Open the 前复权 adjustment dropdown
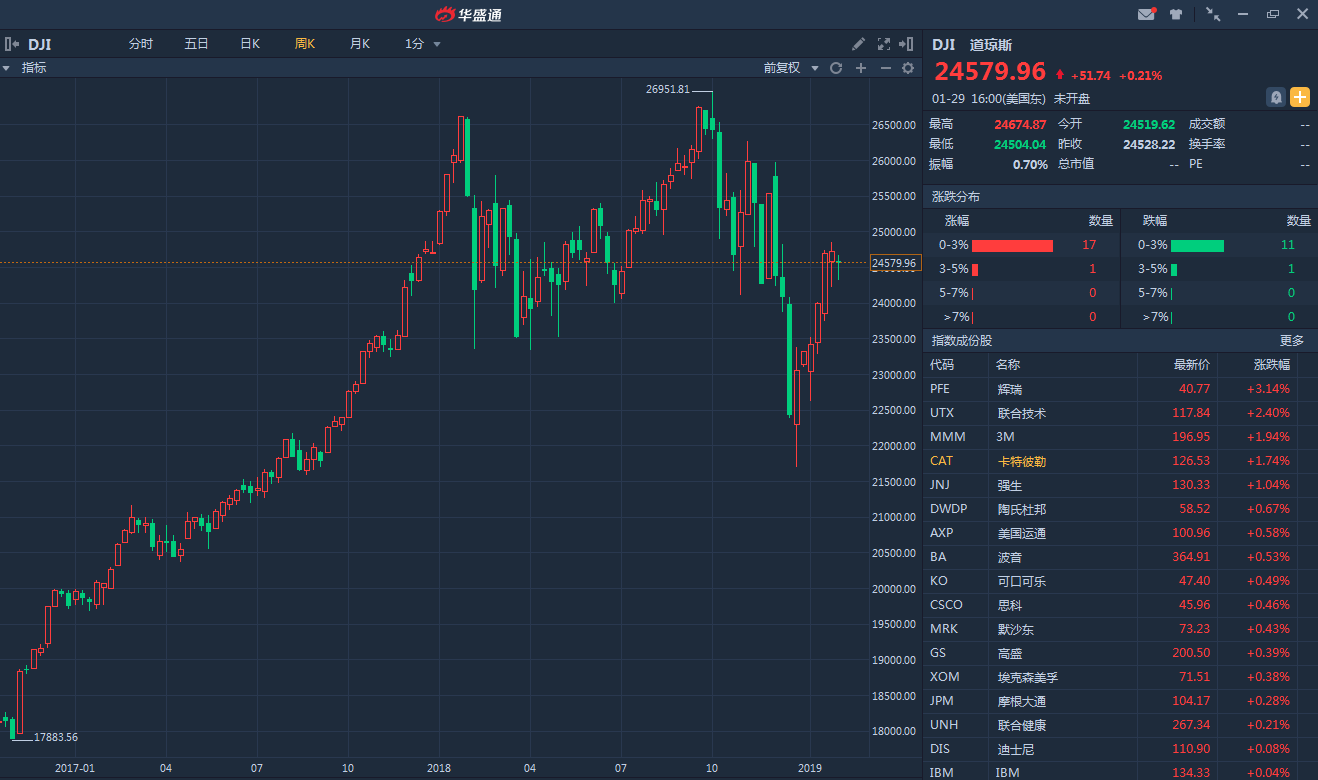This screenshot has height=780, width=1318. [791, 68]
